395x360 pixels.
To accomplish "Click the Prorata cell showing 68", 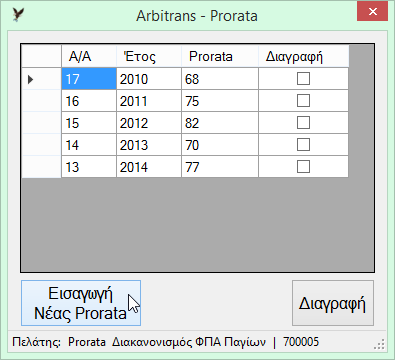I will 220,79.
